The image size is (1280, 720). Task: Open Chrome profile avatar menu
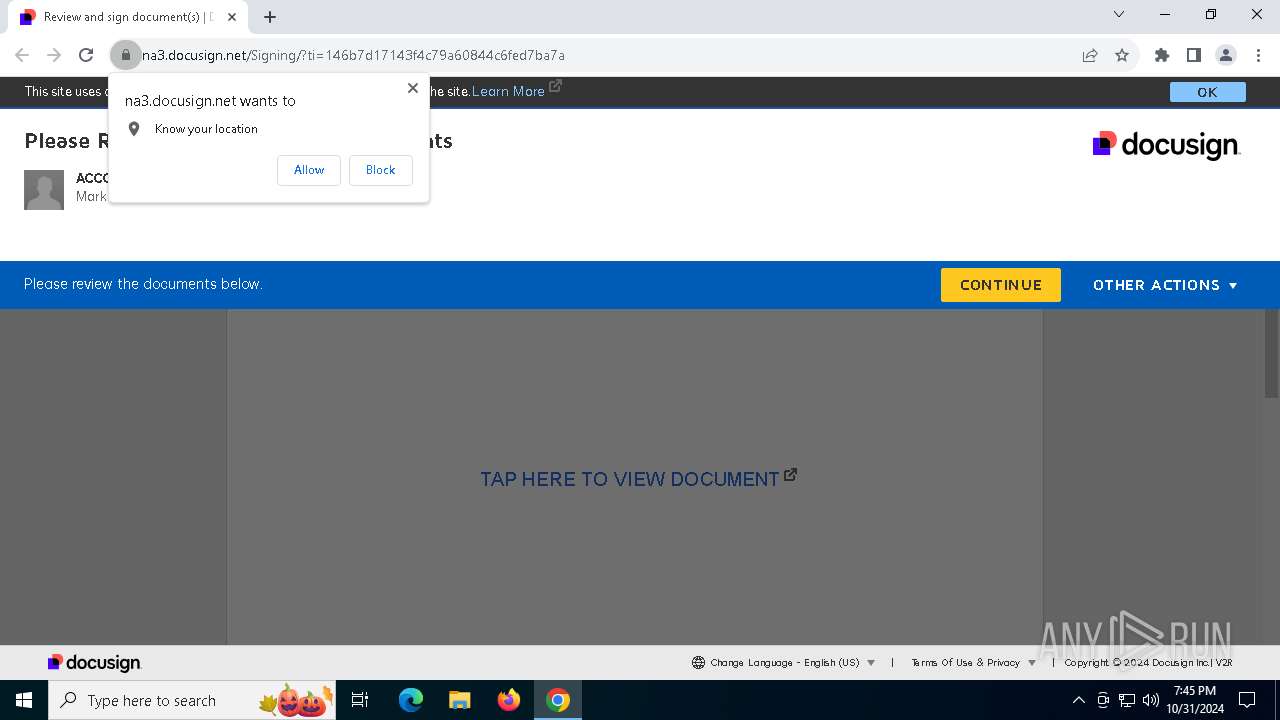pos(1226,55)
